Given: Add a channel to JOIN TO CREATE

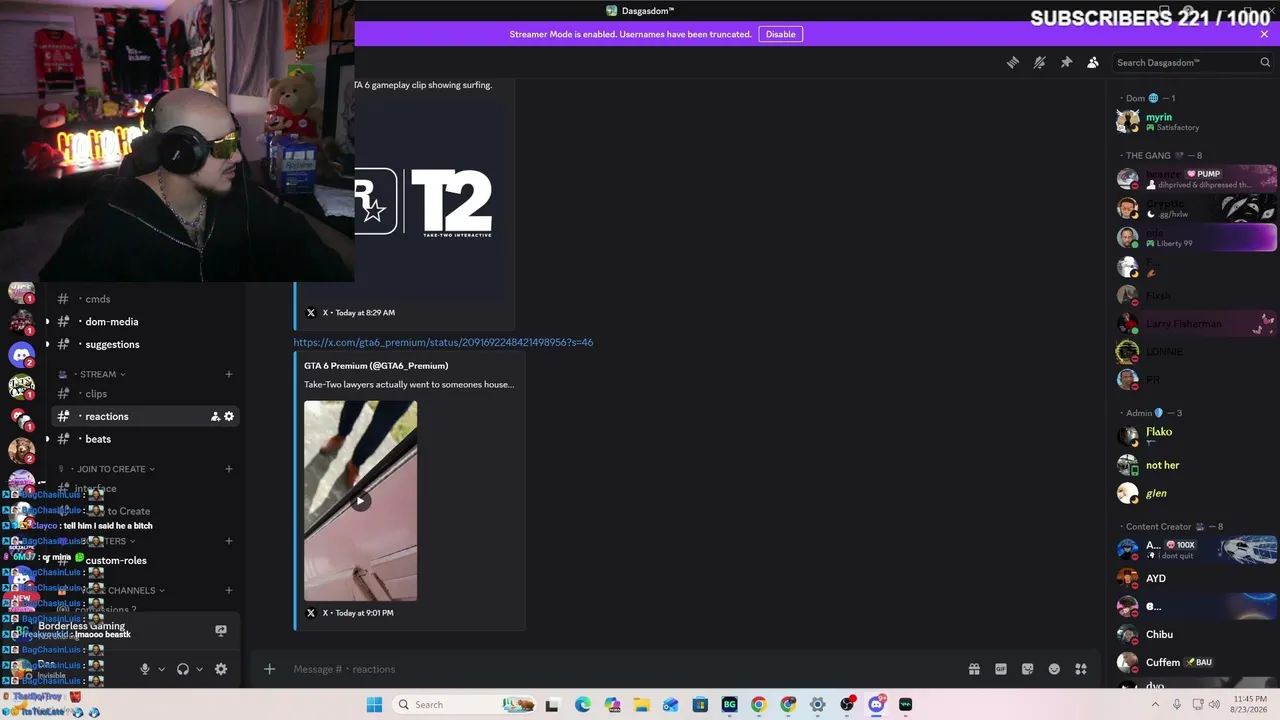Looking at the screenshot, I should 229,469.
